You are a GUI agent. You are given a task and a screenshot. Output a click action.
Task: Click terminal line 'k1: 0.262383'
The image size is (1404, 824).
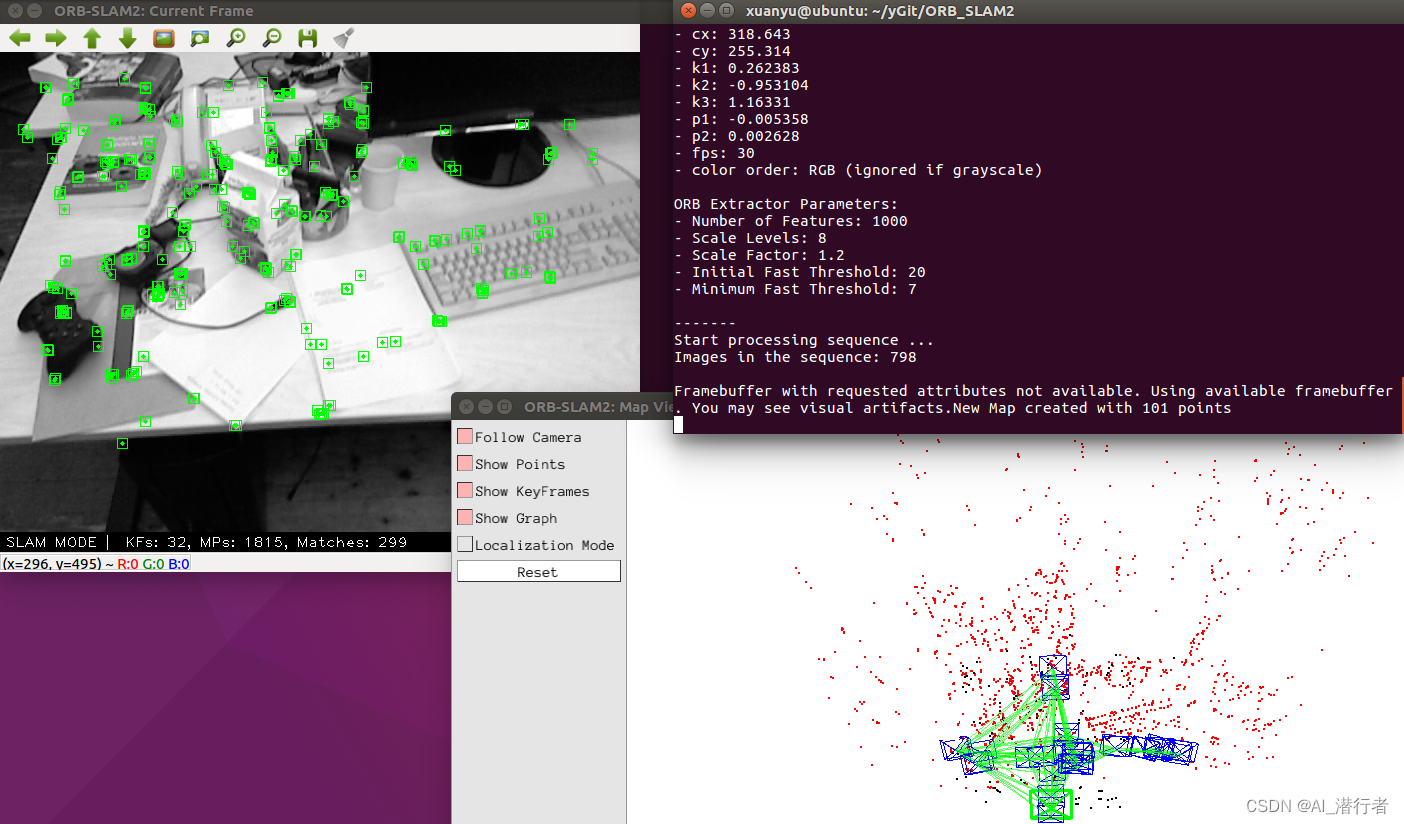pyautogui.click(x=736, y=68)
